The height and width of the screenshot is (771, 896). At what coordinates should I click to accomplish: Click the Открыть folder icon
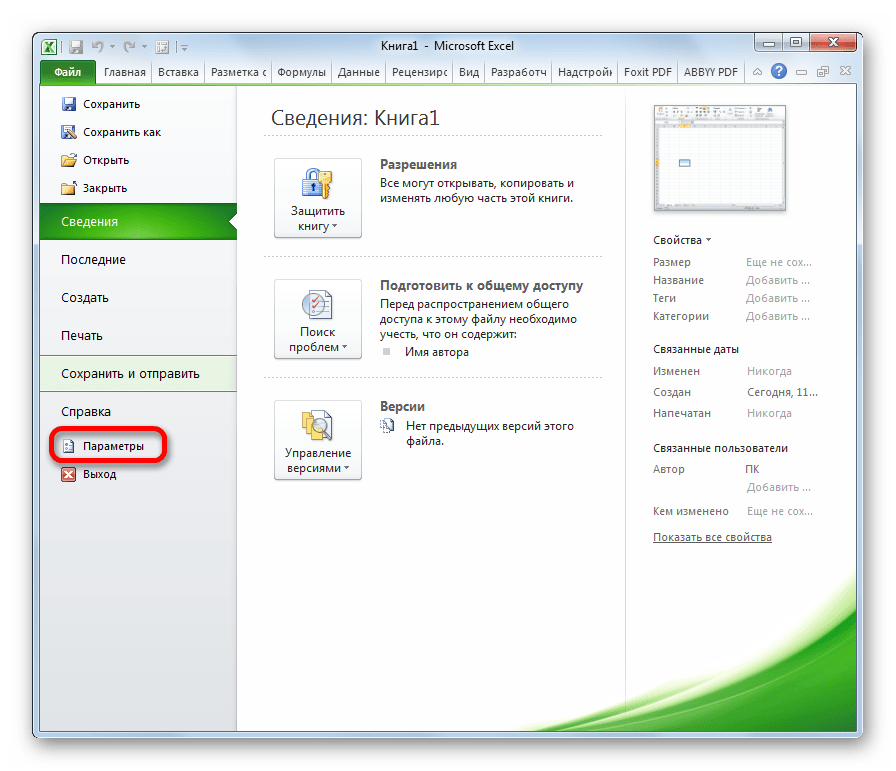69,160
